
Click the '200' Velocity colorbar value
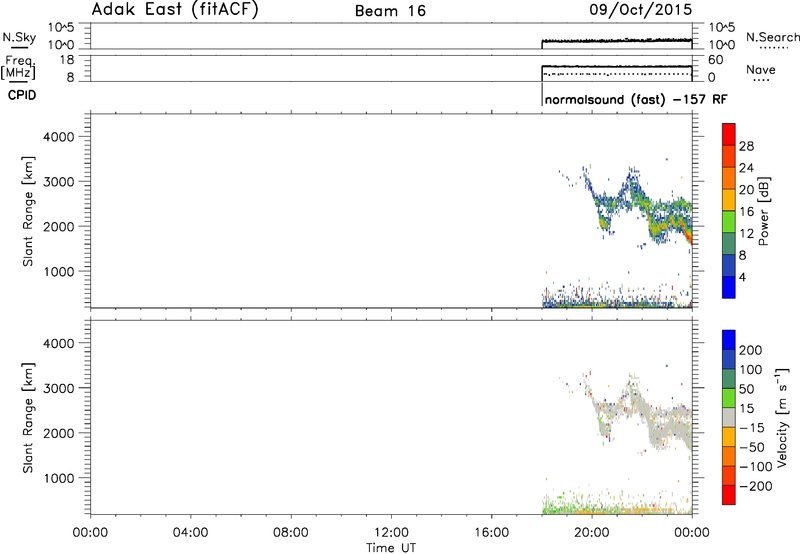pos(751,350)
